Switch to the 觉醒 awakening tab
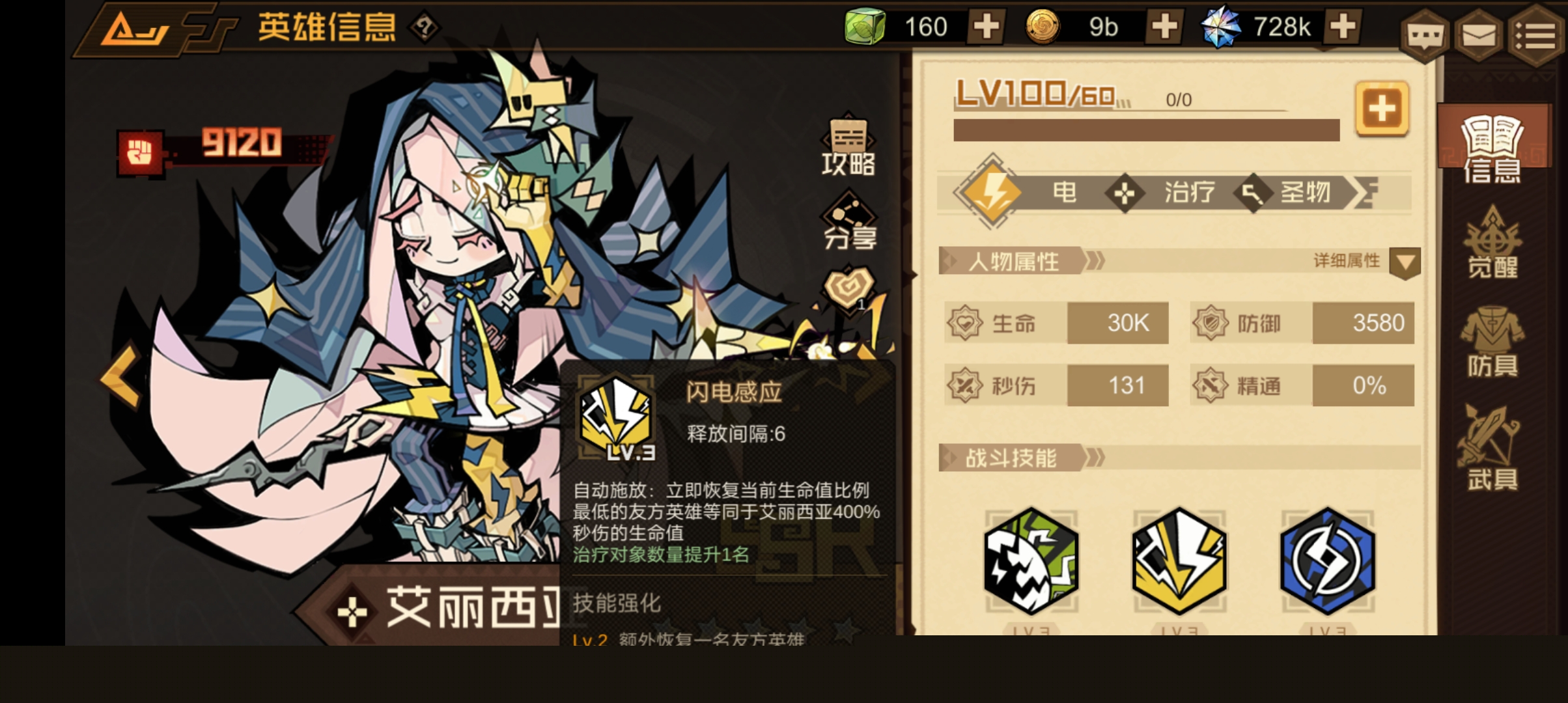This screenshot has width=1568, height=703. point(1492,242)
